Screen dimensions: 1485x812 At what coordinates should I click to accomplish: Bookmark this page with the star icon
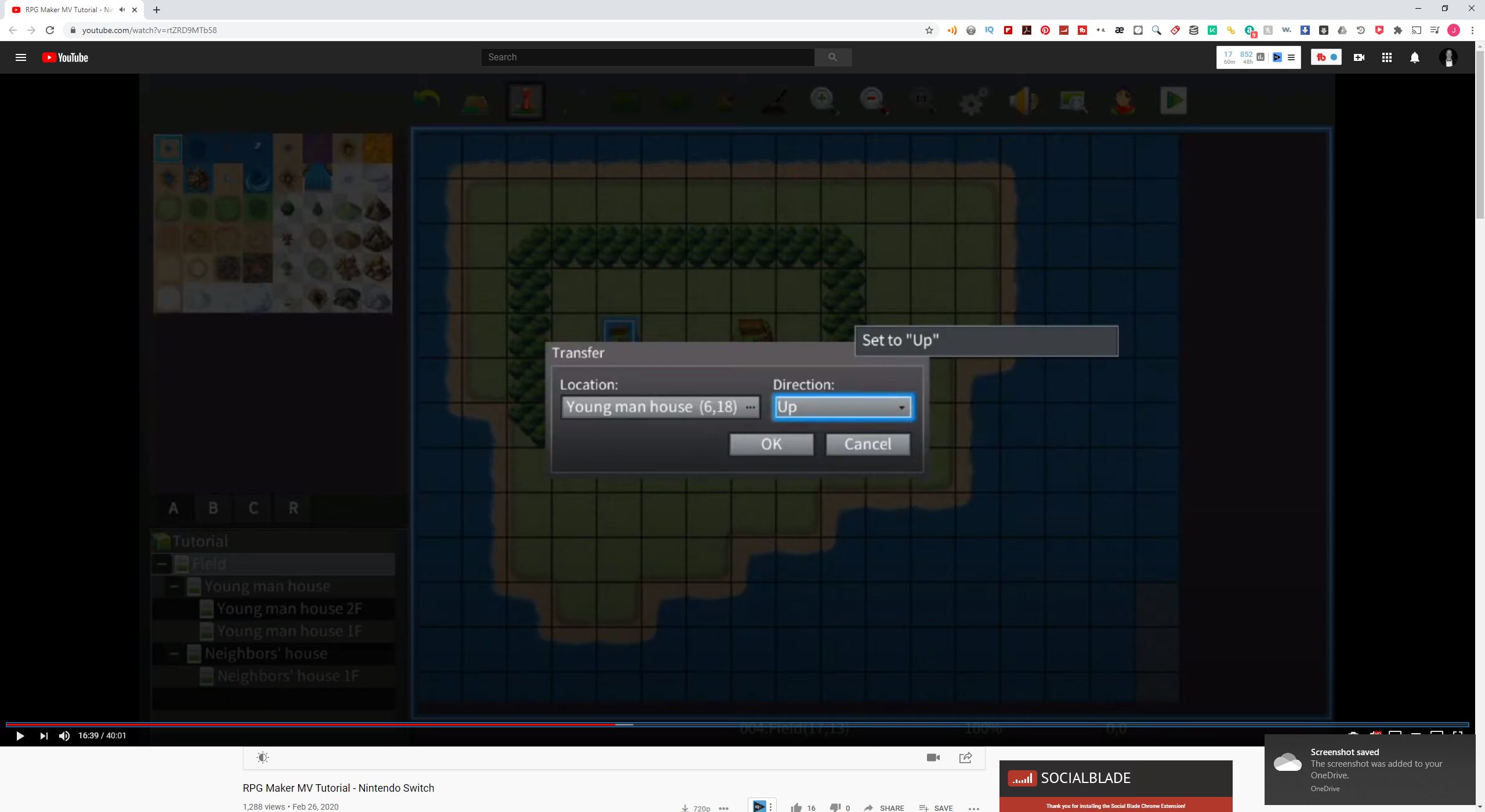coord(929,30)
